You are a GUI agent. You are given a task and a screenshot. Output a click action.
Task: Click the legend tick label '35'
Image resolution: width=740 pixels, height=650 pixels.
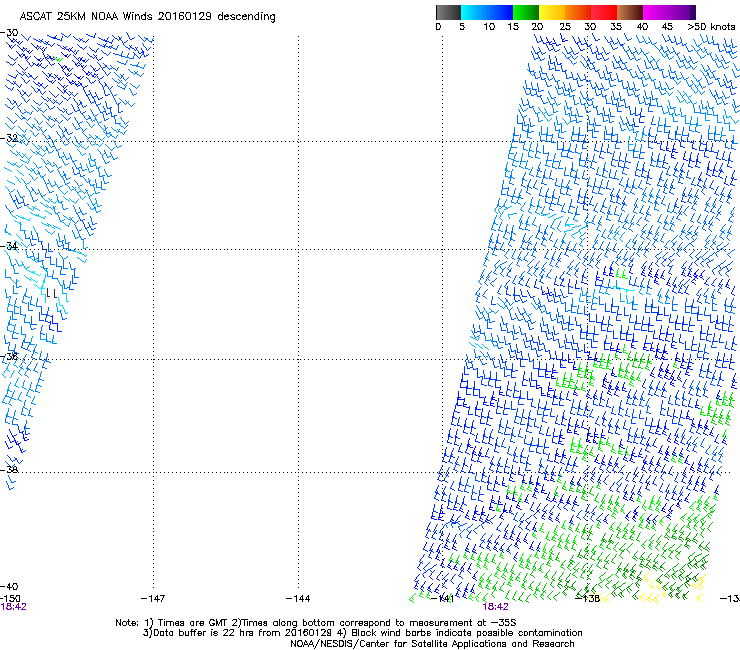(x=616, y=27)
